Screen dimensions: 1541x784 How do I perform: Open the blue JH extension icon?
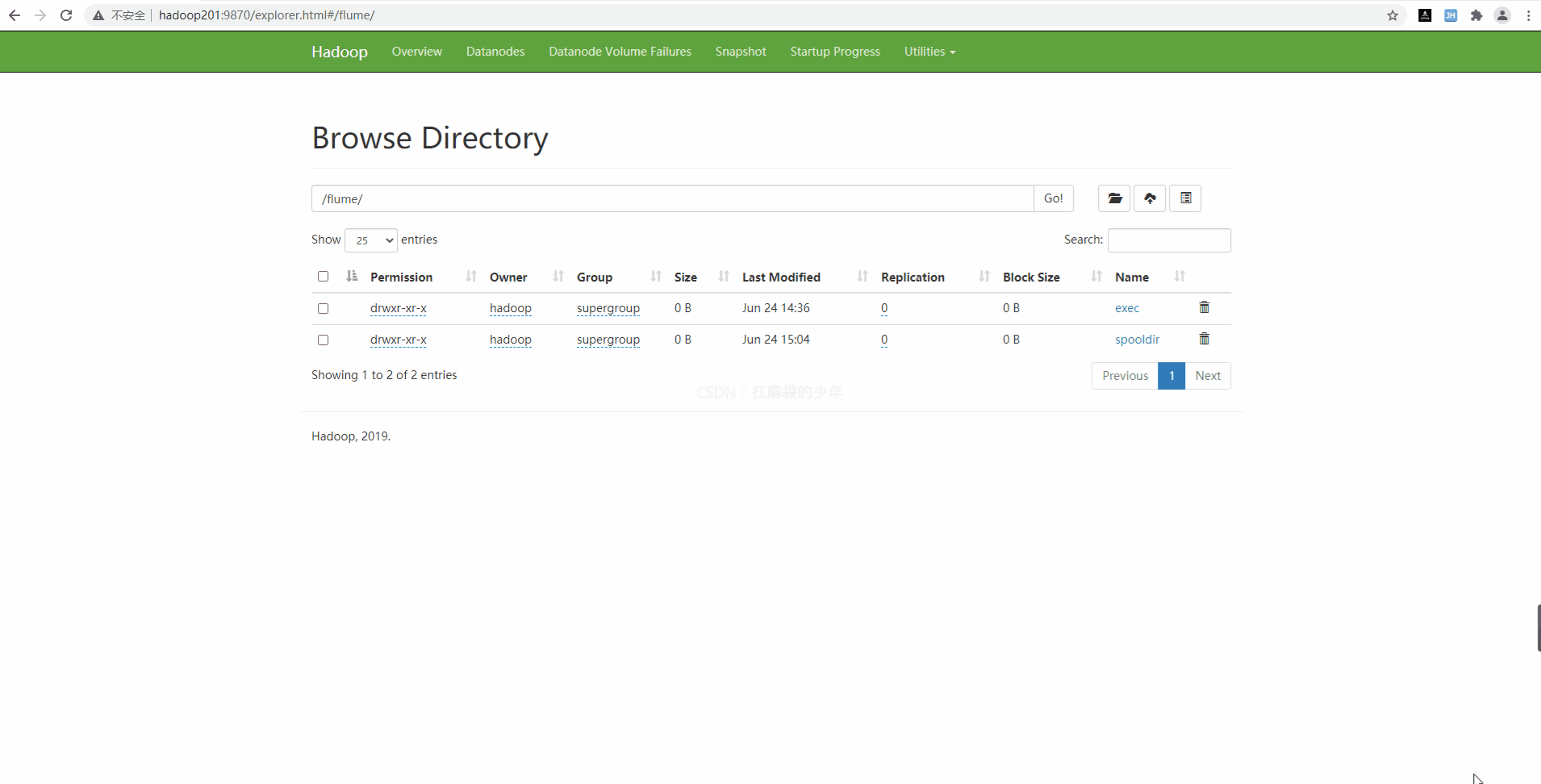(x=1451, y=15)
